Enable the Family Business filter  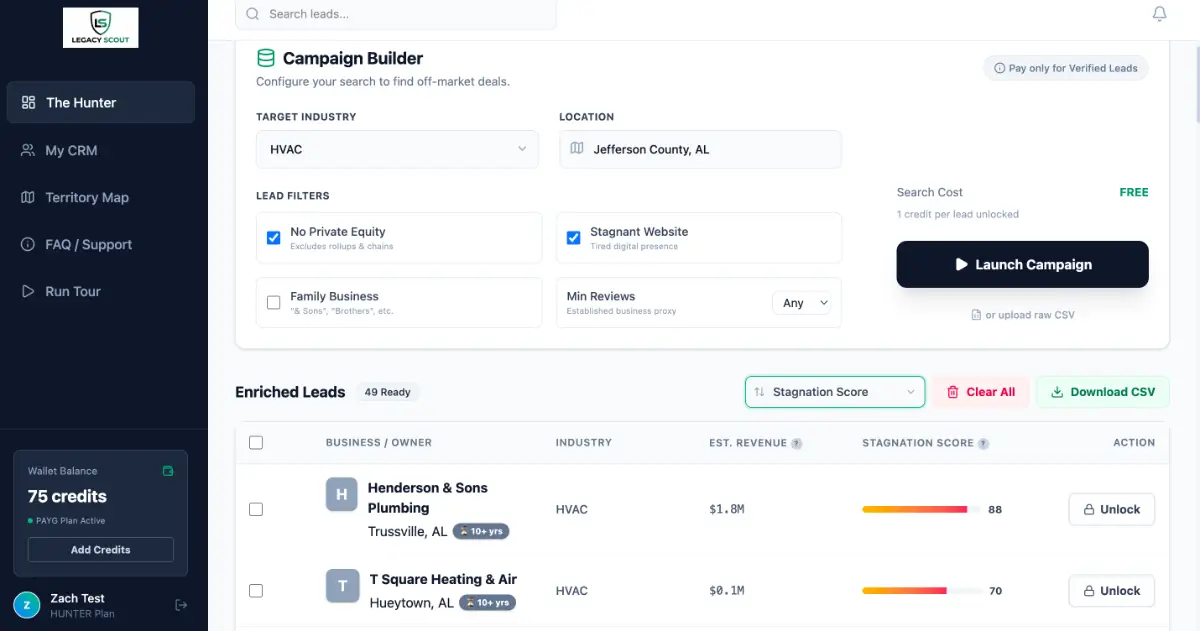pos(273,302)
